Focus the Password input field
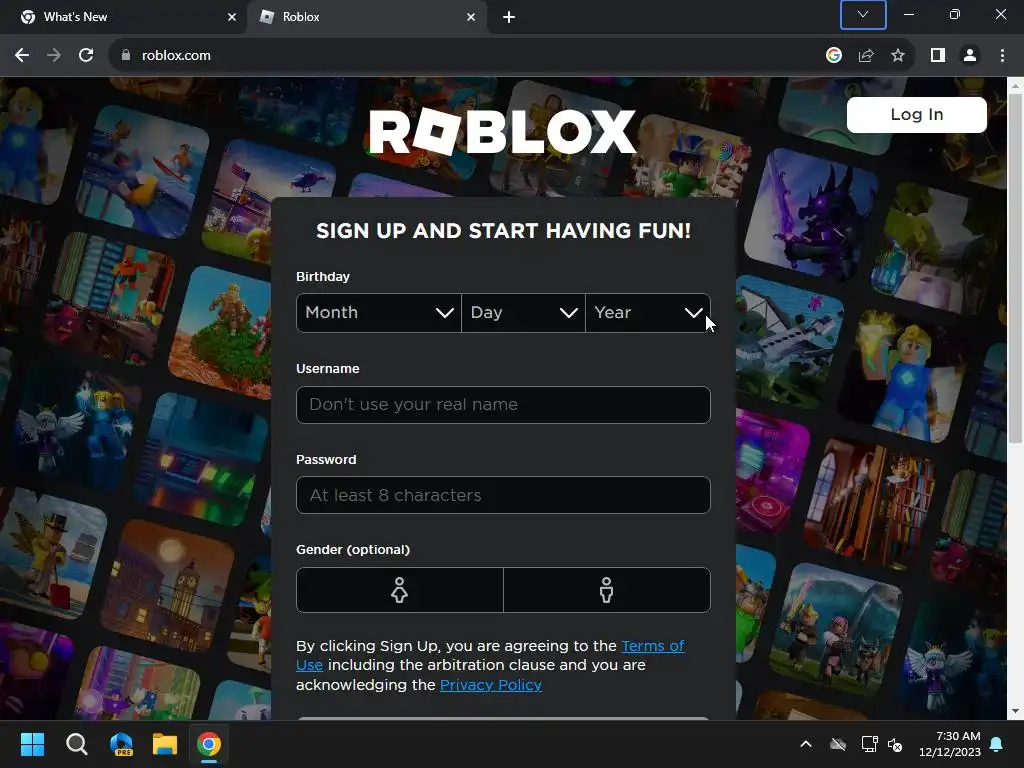The height and width of the screenshot is (768, 1024). [503, 495]
